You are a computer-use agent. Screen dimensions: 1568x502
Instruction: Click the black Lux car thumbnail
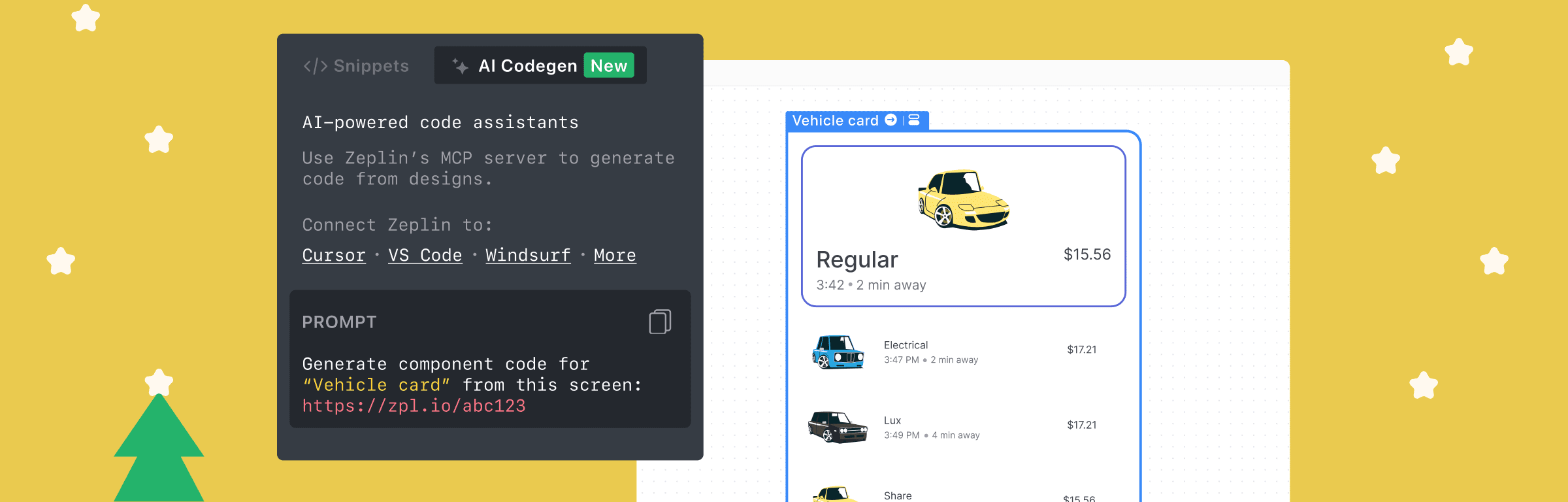click(x=838, y=427)
